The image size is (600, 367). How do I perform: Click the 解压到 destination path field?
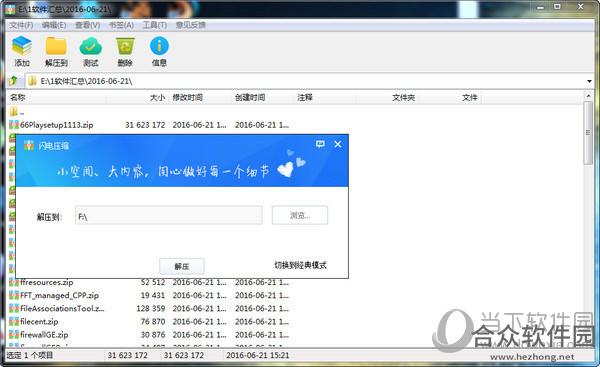169,215
